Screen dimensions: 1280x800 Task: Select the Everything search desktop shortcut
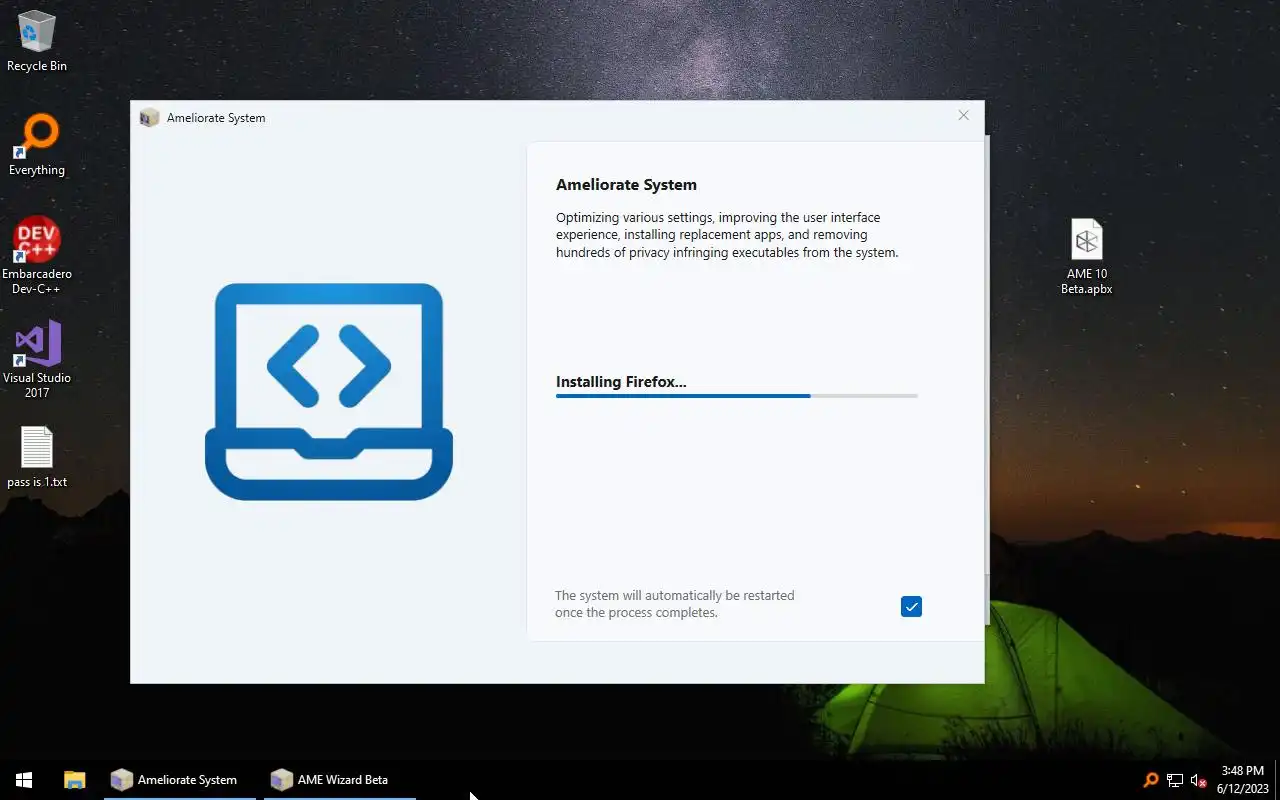(37, 145)
